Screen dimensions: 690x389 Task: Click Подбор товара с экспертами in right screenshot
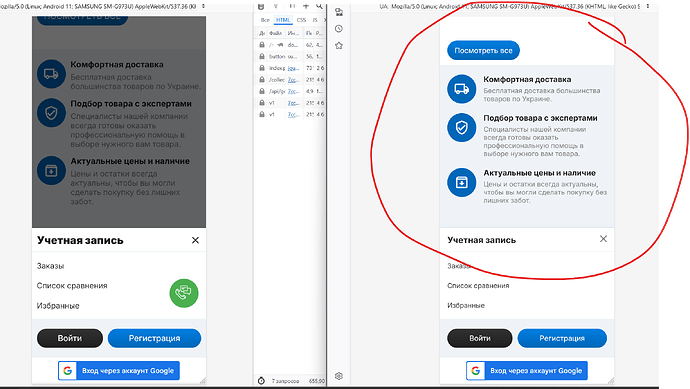click(x=540, y=118)
